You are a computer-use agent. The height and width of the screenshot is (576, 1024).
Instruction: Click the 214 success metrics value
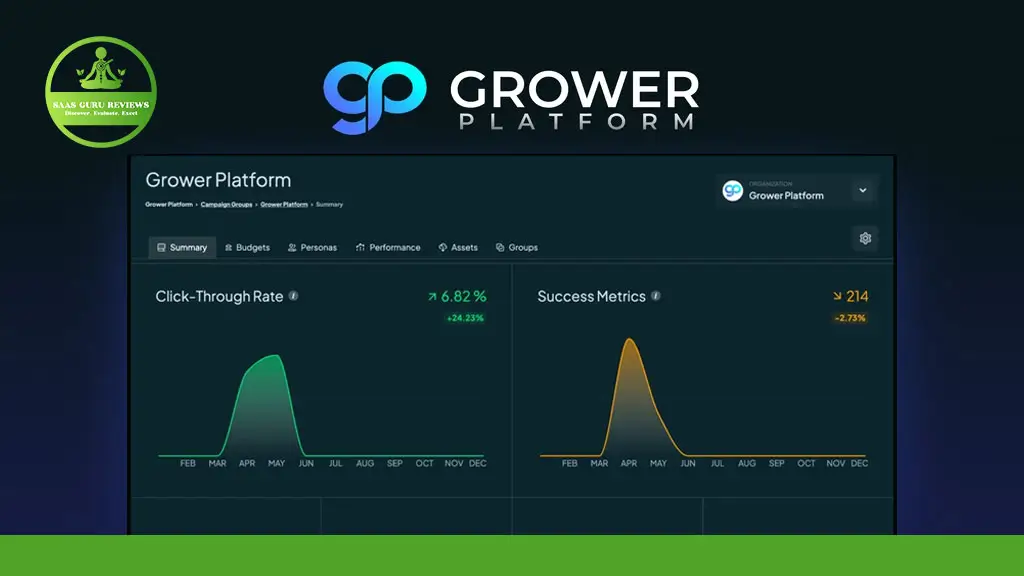(857, 296)
